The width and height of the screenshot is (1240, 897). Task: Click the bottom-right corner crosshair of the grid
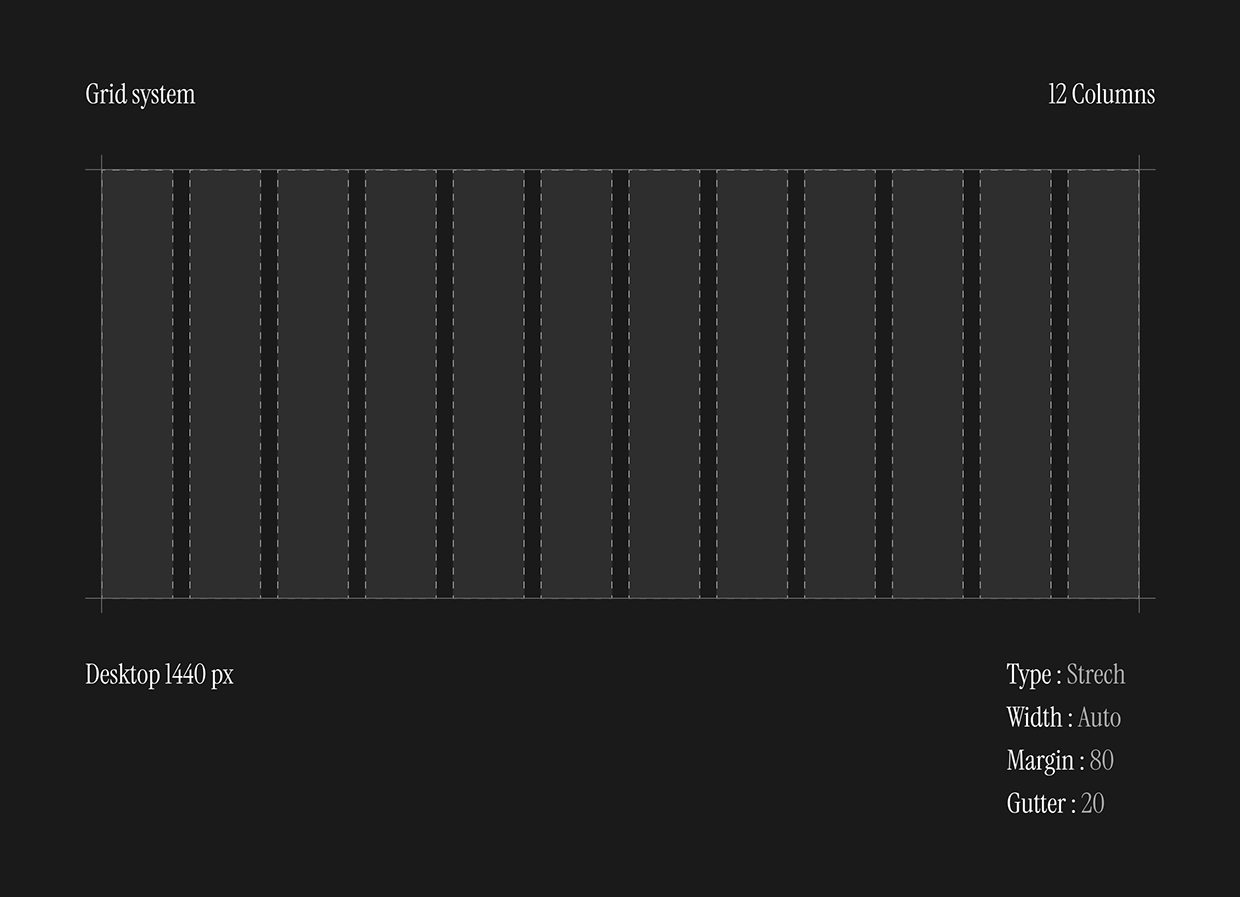click(x=1139, y=599)
